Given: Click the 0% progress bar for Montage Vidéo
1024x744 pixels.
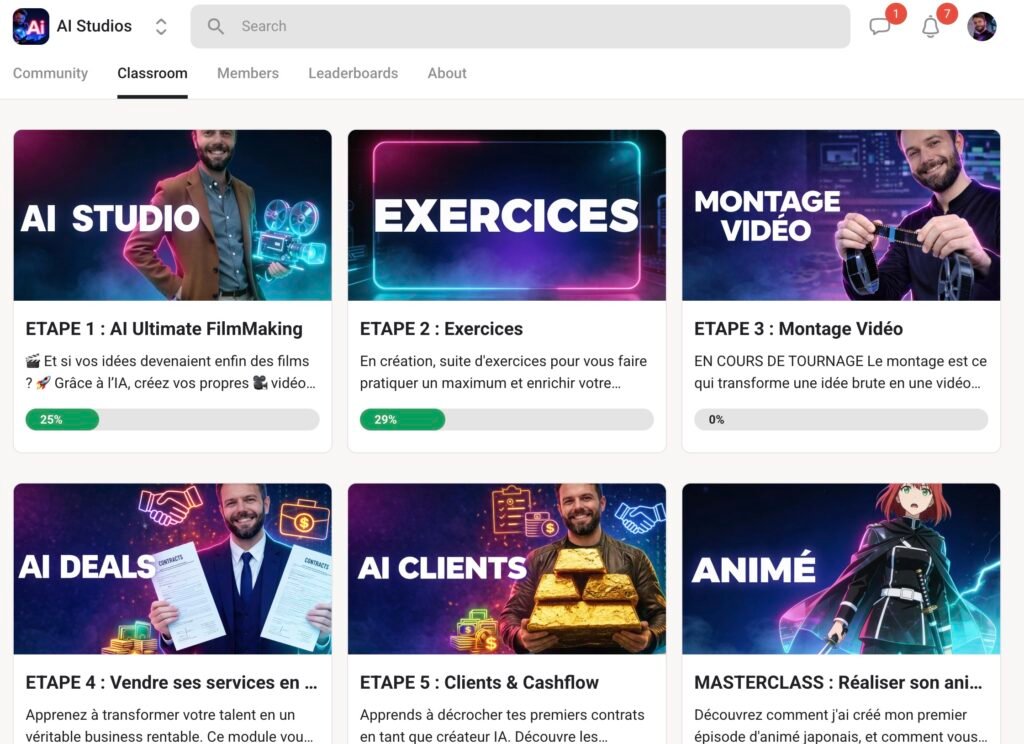Looking at the screenshot, I should click(841, 420).
